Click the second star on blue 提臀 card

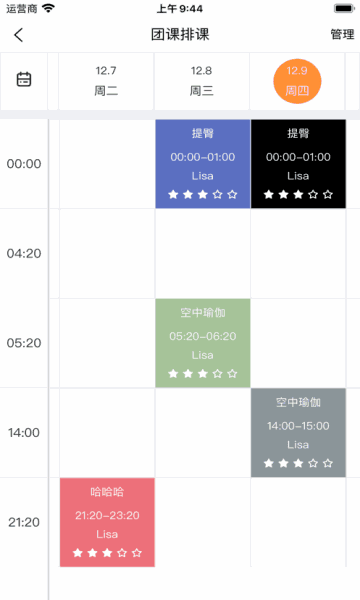tap(188, 194)
